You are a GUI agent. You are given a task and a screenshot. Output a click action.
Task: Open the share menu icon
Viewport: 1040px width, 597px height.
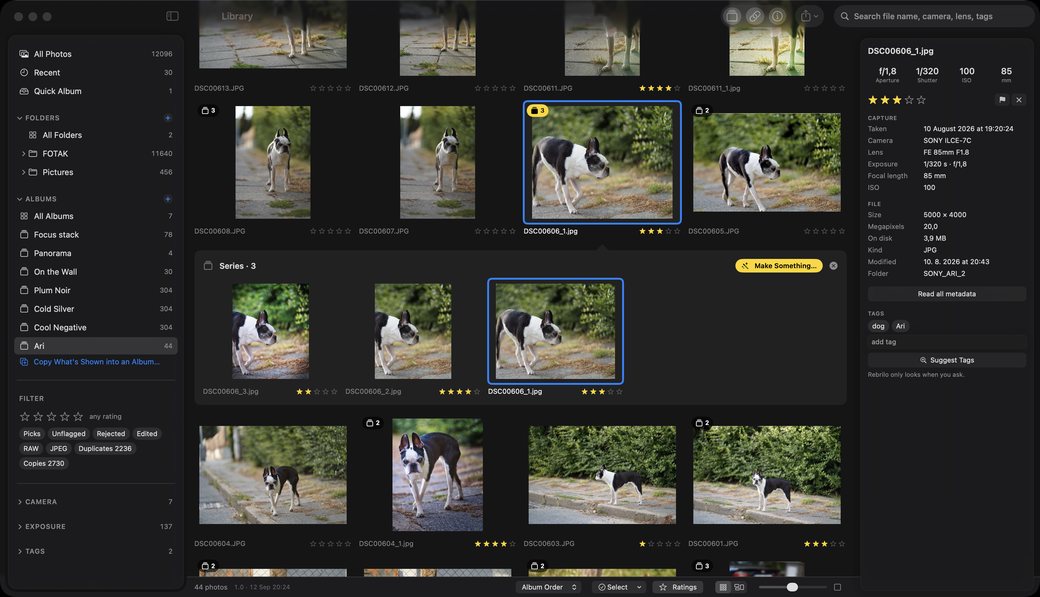[809, 16]
